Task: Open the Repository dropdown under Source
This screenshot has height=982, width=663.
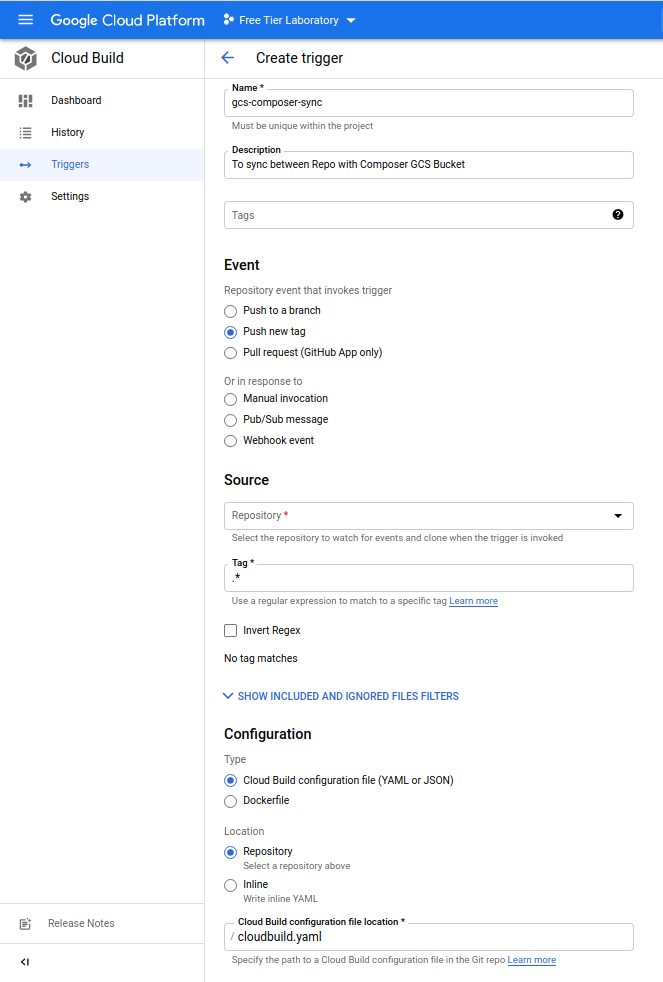Action: tap(429, 516)
